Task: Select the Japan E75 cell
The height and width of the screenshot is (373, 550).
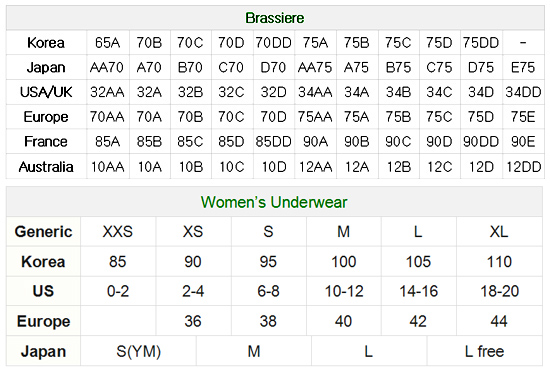Action: tap(523, 67)
